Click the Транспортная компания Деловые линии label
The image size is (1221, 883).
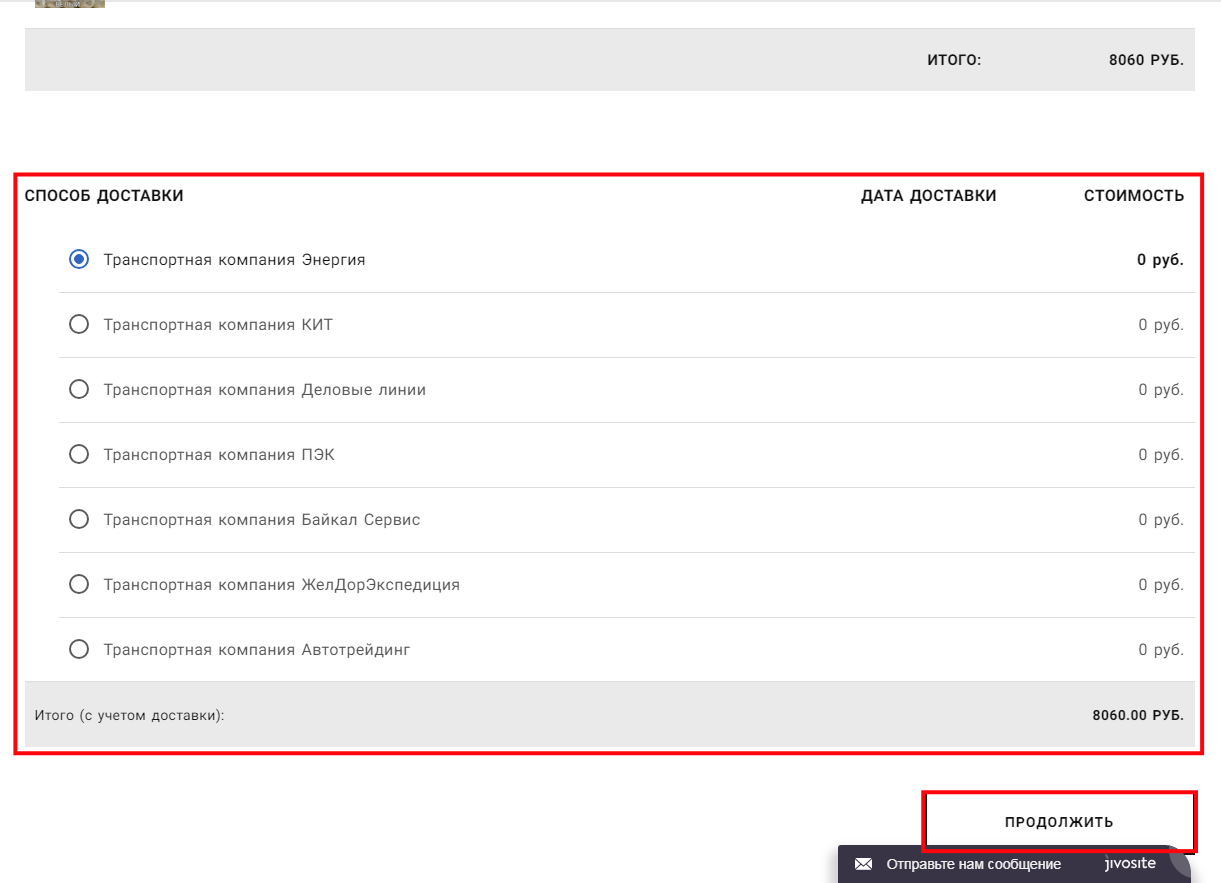click(x=265, y=390)
